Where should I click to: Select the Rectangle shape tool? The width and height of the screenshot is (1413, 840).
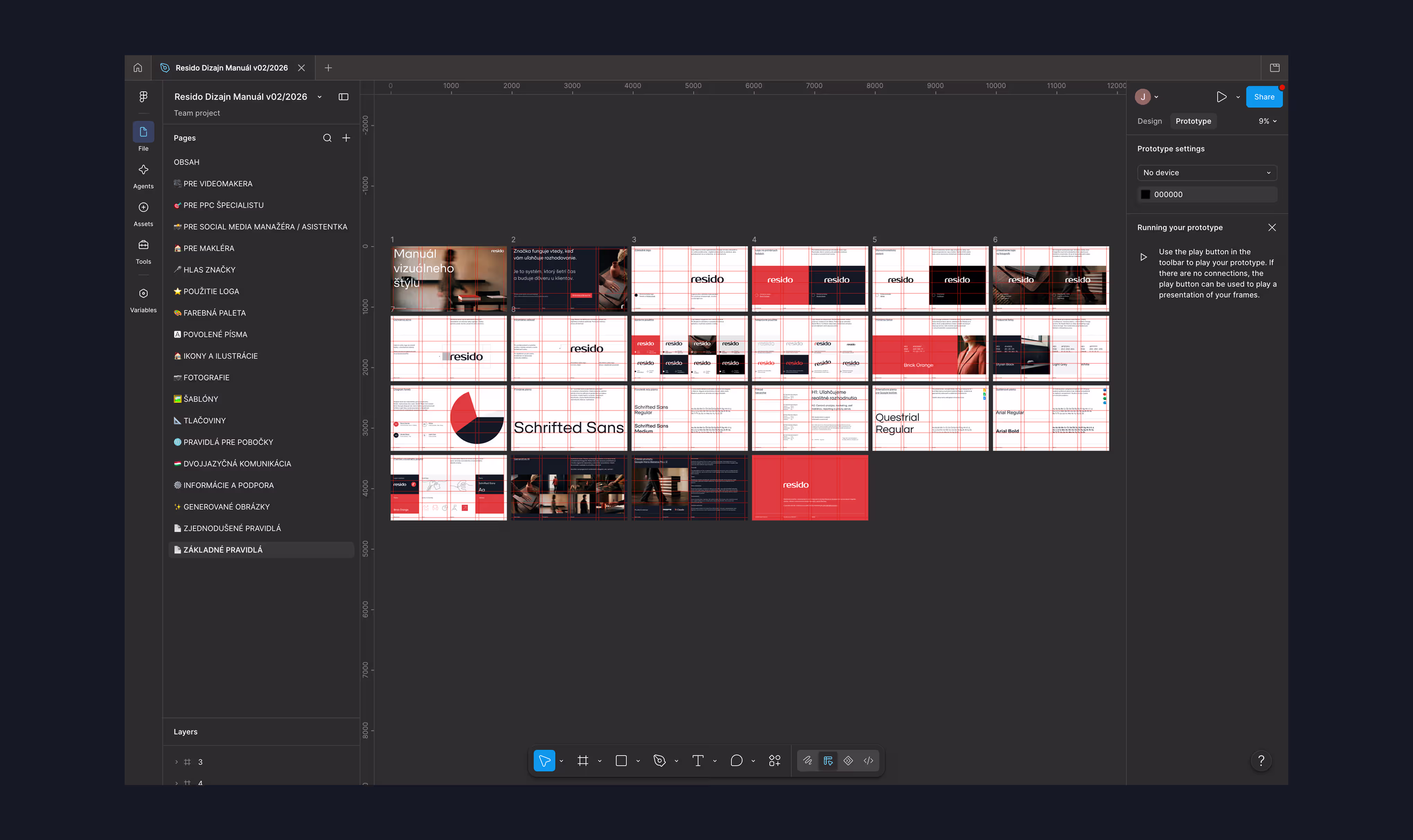621,761
